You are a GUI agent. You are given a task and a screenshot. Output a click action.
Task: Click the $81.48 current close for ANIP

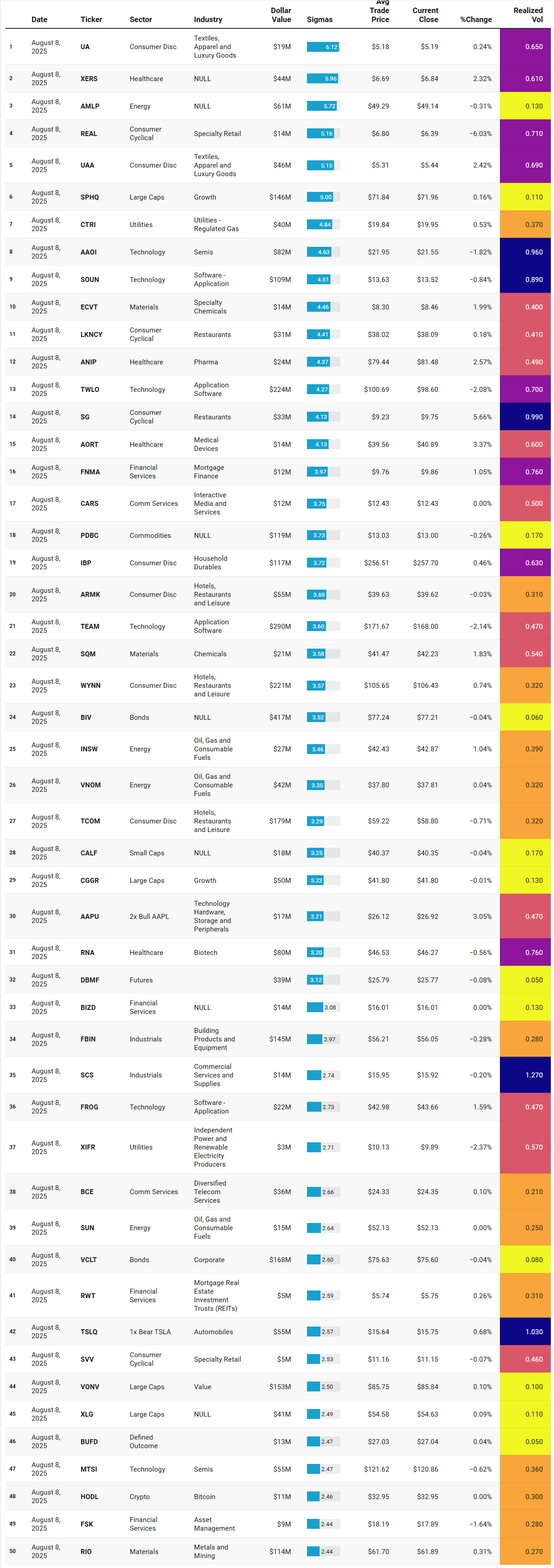pyautogui.click(x=427, y=362)
